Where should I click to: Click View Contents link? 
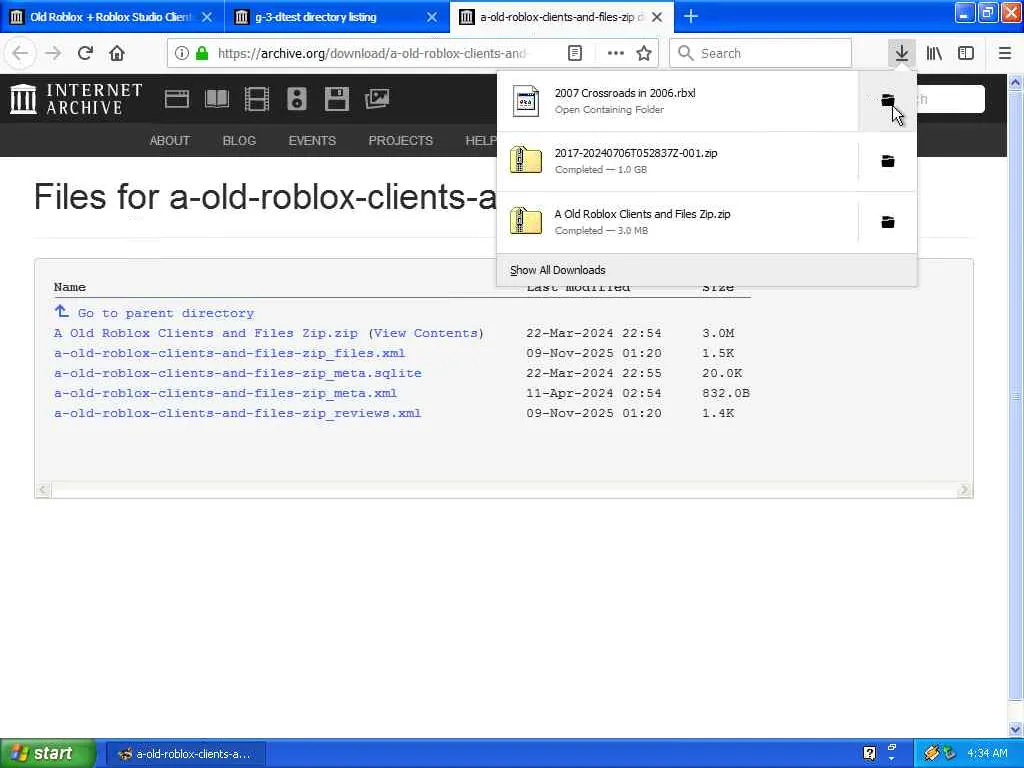point(426,333)
